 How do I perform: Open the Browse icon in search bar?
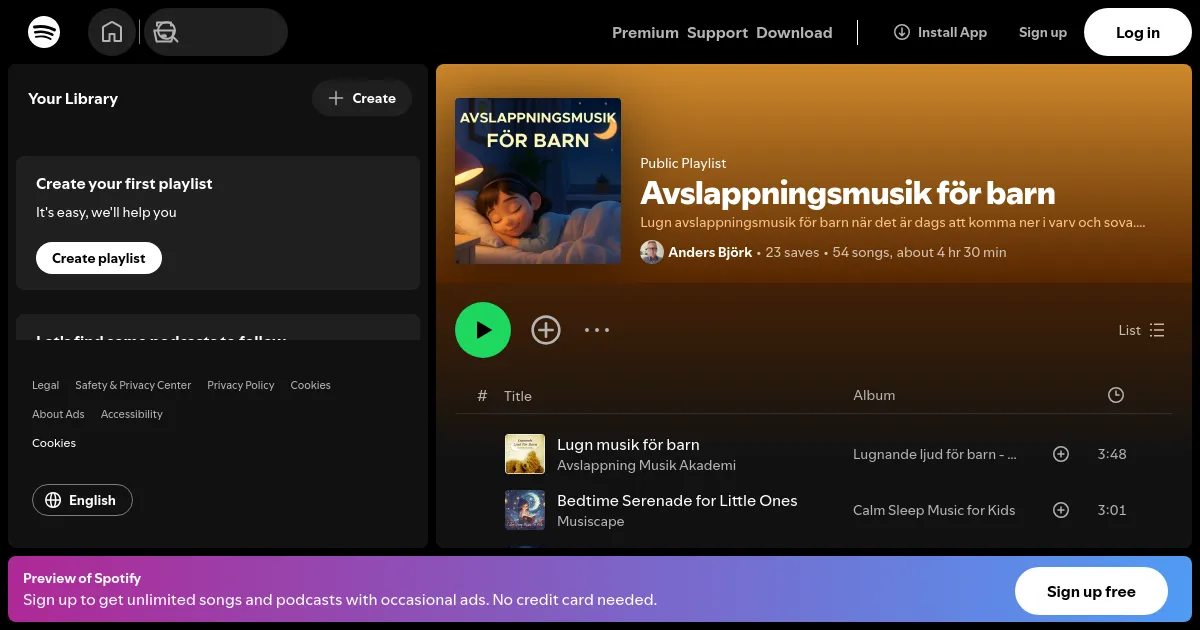point(165,32)
